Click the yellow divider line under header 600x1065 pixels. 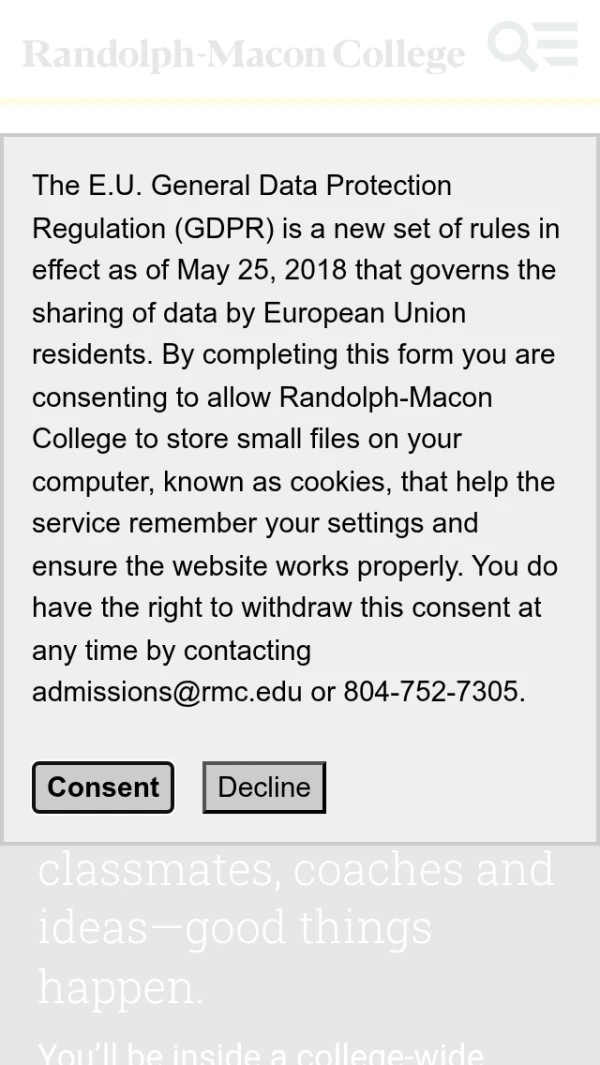click(x=300, y=101)
